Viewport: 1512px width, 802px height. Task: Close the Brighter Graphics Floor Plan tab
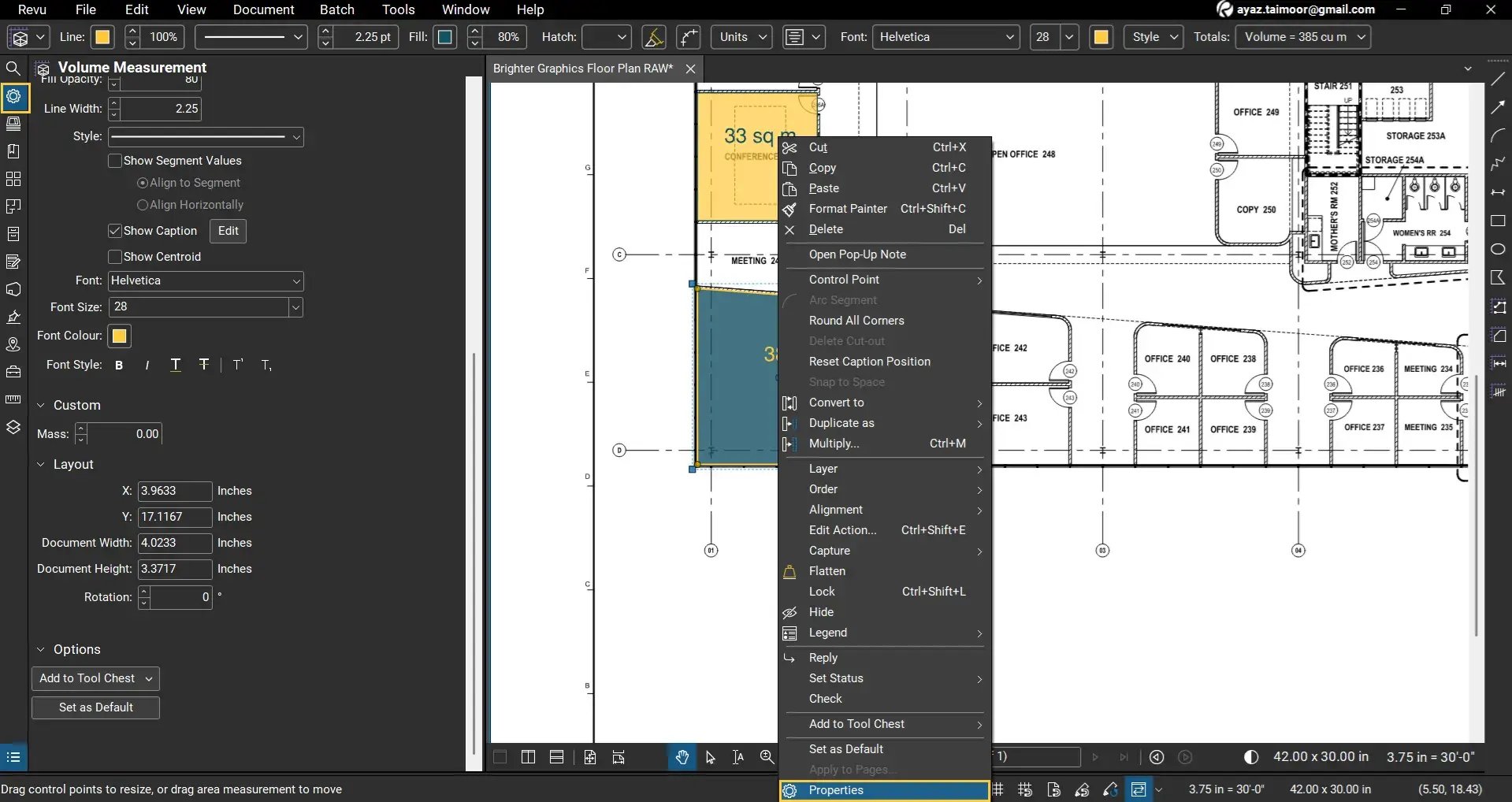tap(690, 69)
